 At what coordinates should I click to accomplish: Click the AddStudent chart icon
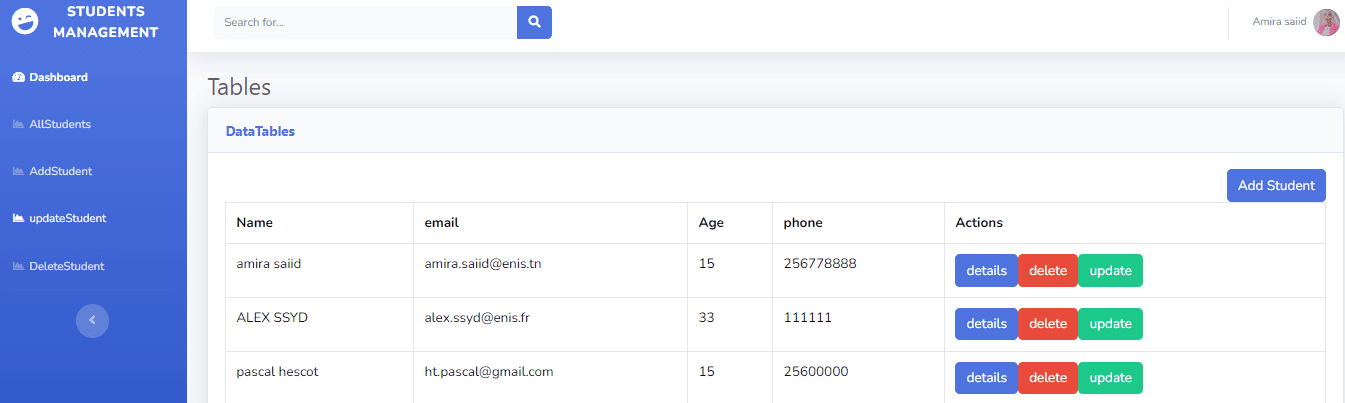click(x=18, y=171)
